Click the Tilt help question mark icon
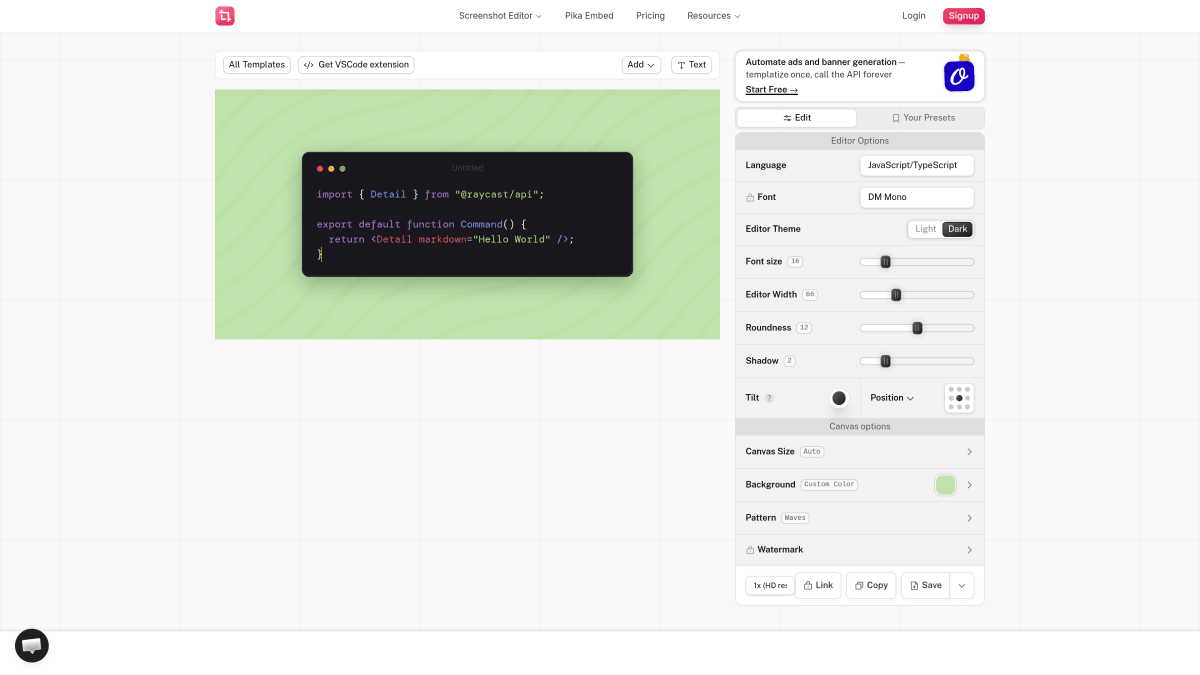1200x675 pixels. tap(769, 398)
